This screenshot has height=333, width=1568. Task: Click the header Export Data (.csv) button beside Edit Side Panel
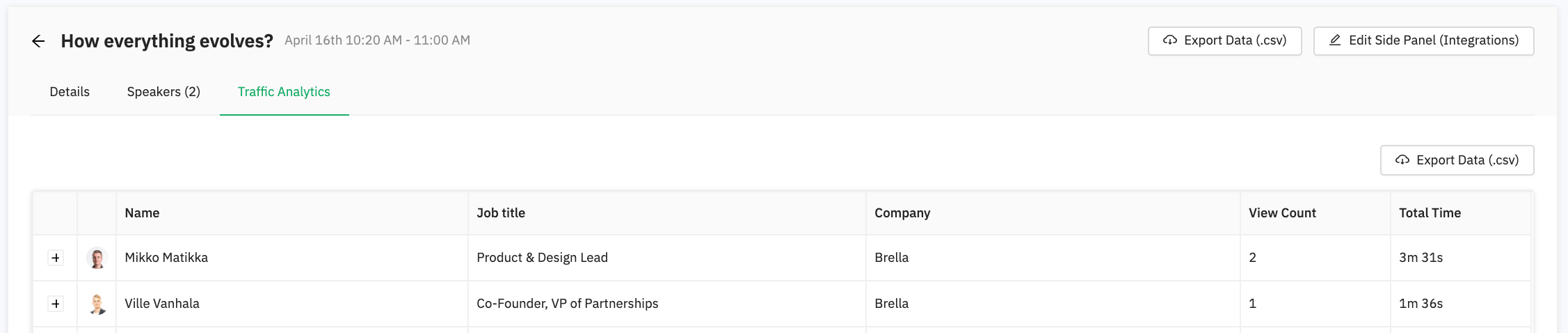click(x=1224, y=41)
